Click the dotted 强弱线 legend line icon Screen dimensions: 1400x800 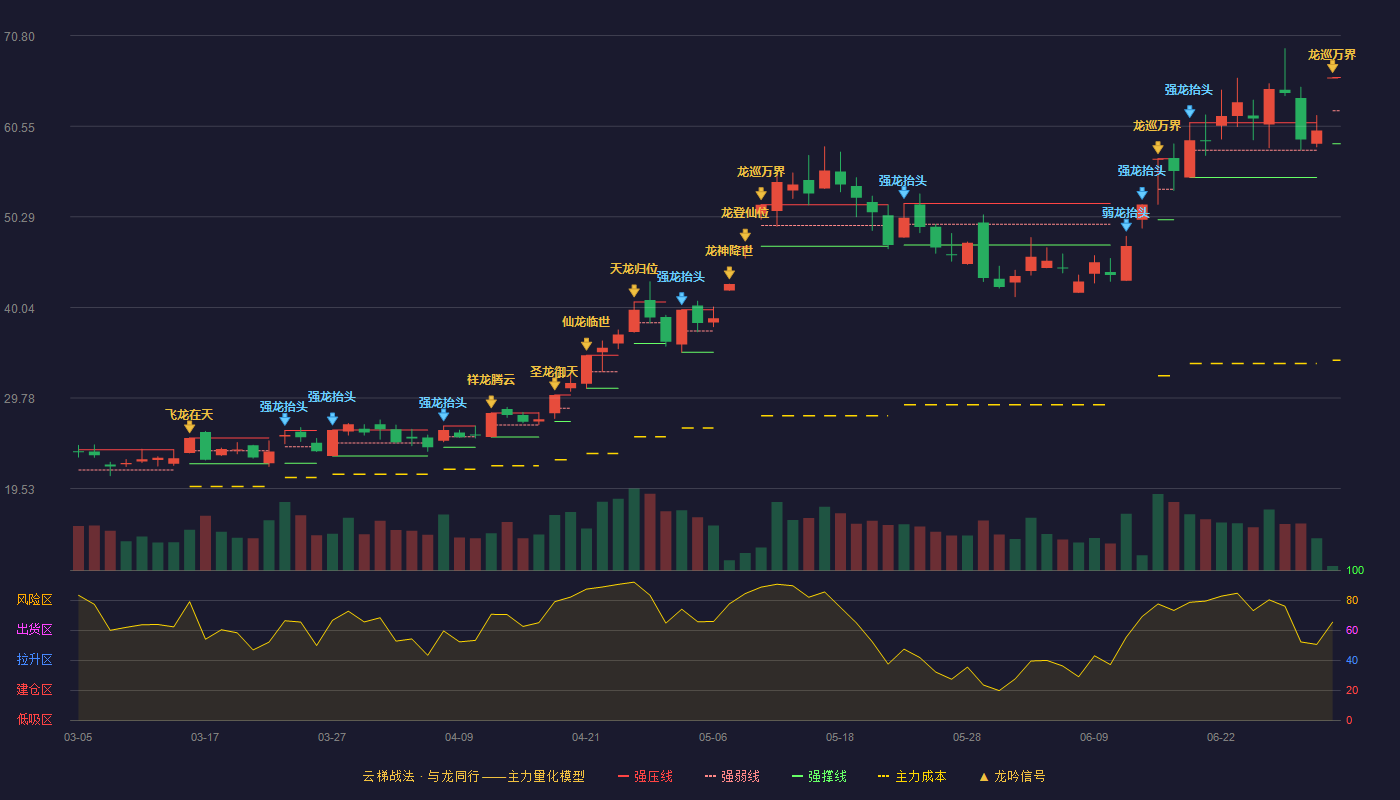point(711,776)
